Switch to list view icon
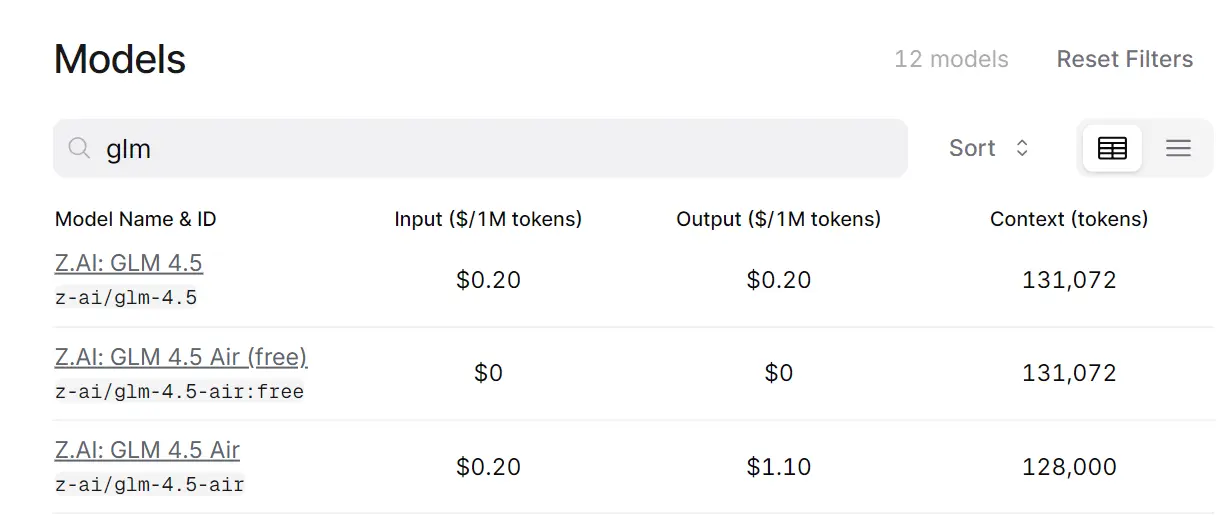This screenshot has height=515, width=1227. 1178,149
